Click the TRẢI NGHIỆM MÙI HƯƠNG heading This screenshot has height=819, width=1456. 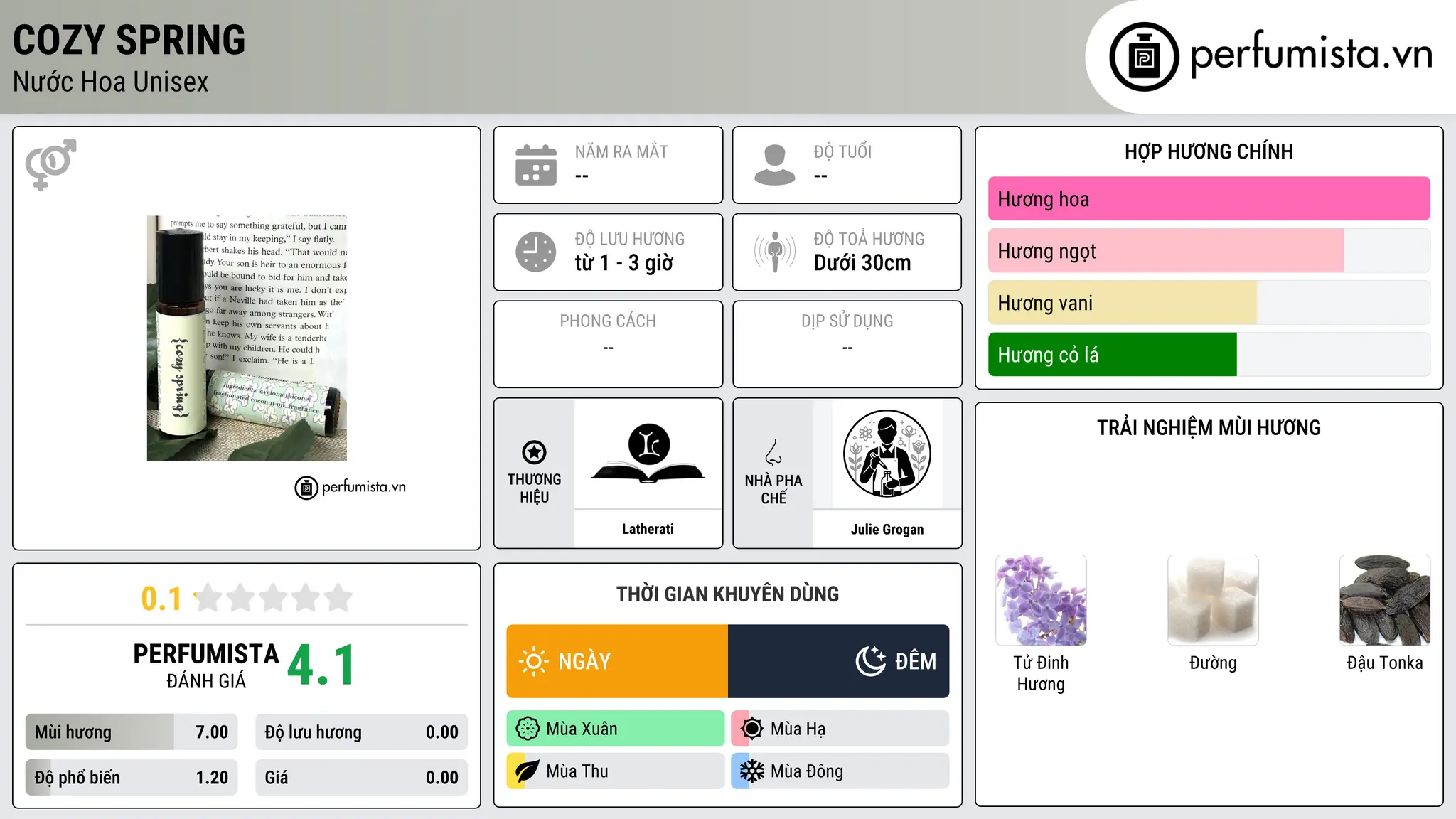coord(1209,428)
